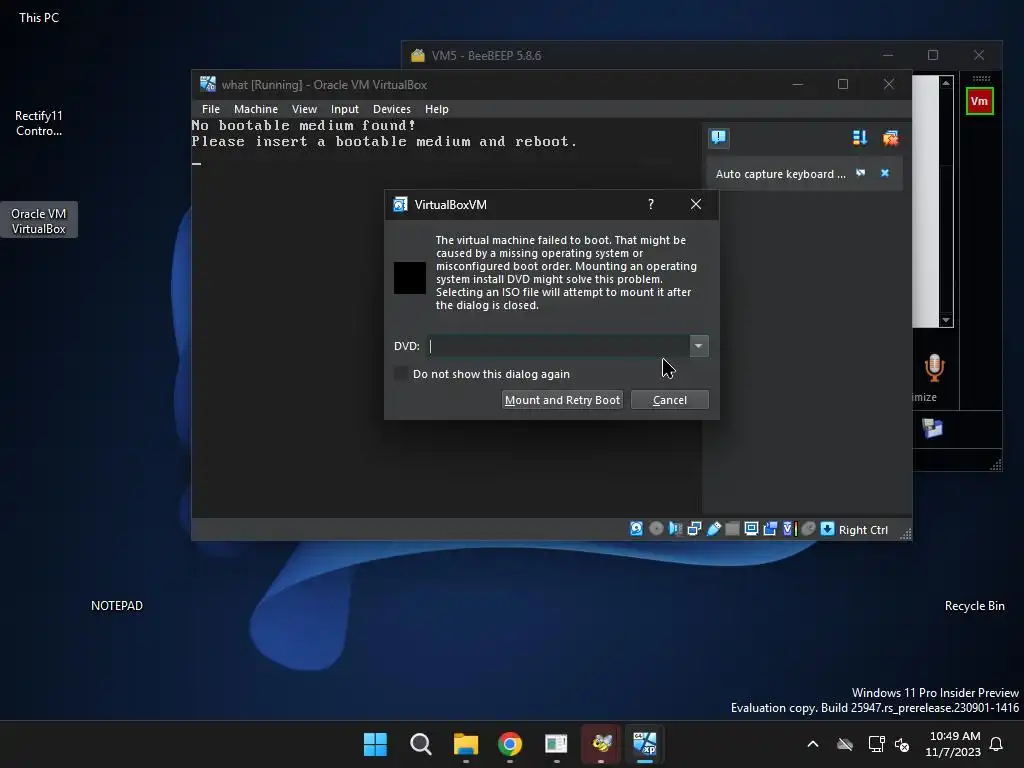Click BeeBEEP scrollbar down arrow
1024x768 pixels.
point(946,320)
